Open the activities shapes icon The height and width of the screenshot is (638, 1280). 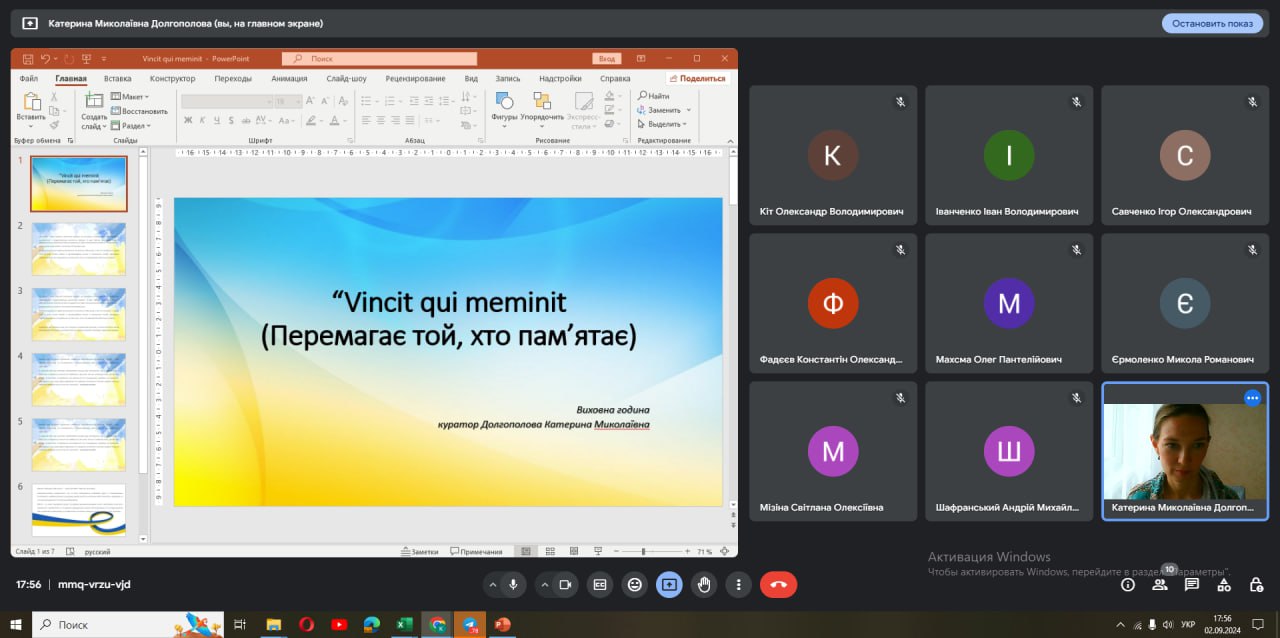click(x=1224, y=584)
